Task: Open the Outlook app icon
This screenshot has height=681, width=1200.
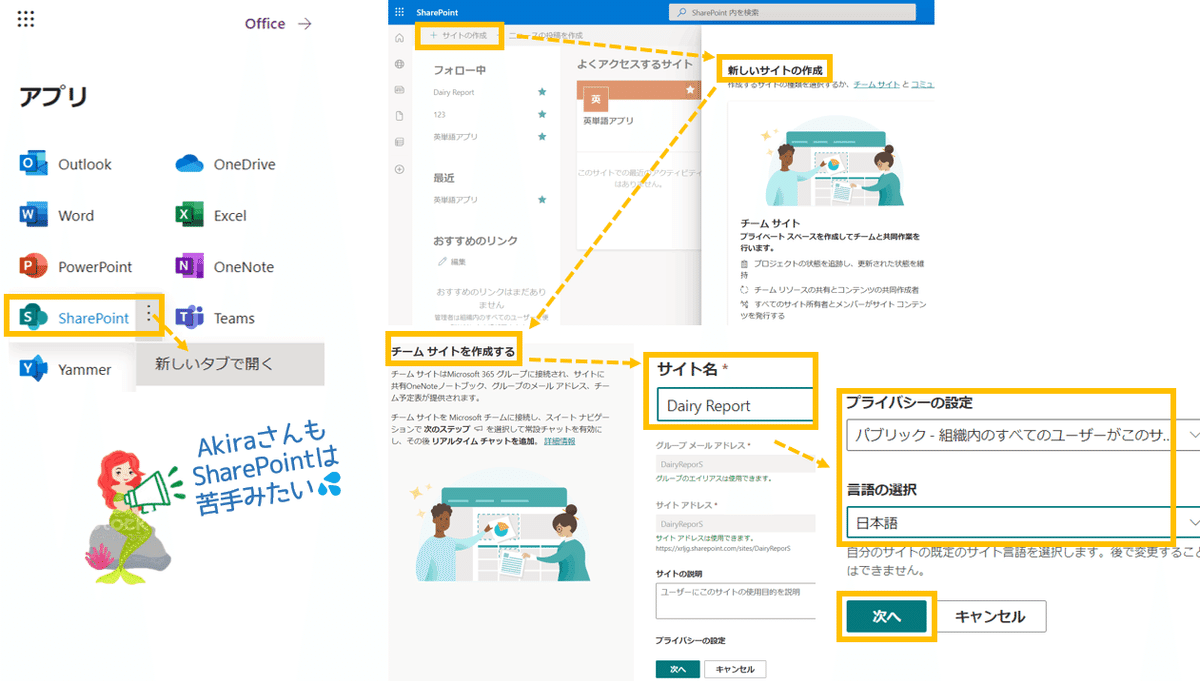Action: point(34,164)
